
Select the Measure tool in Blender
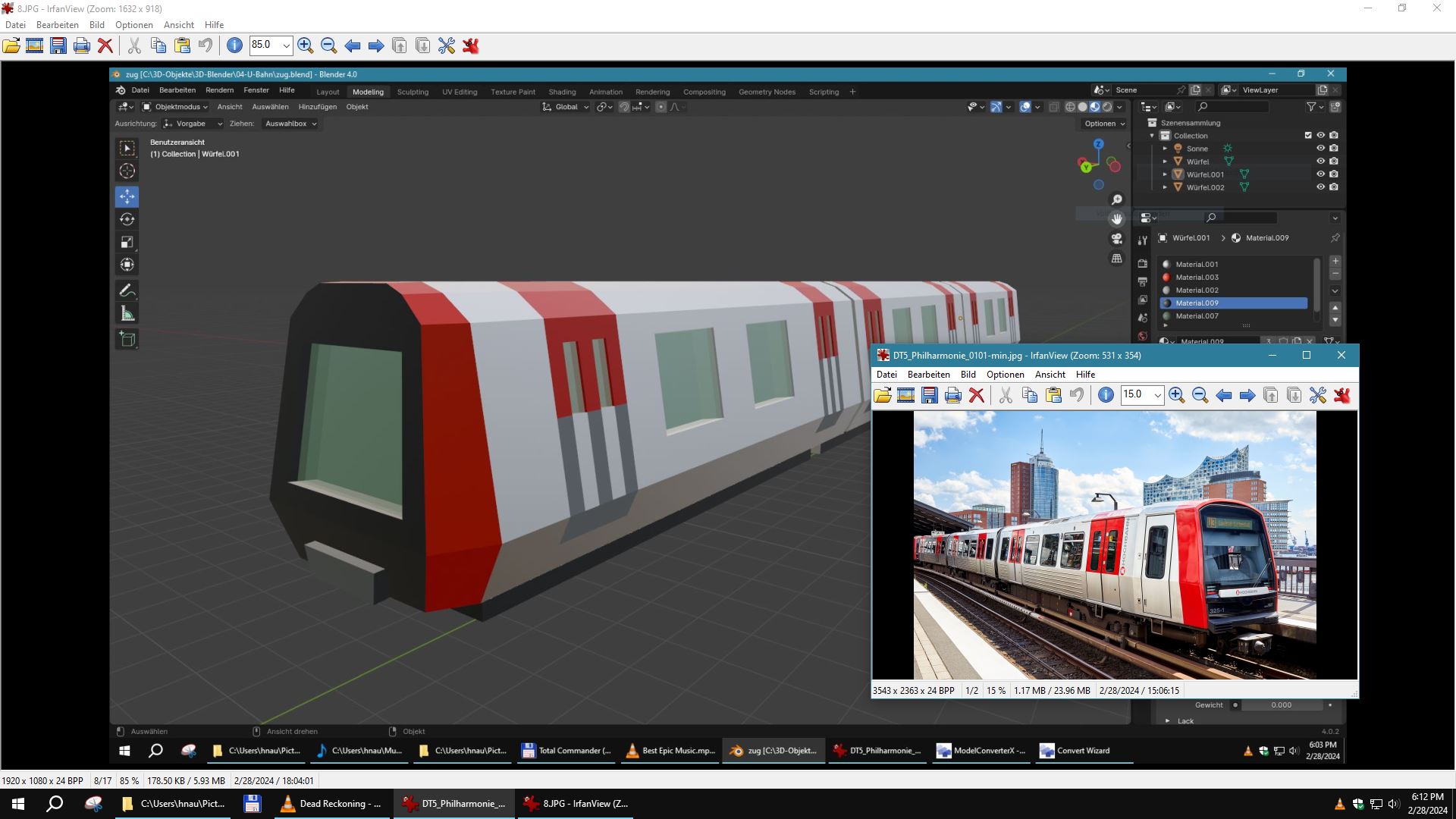127,313
